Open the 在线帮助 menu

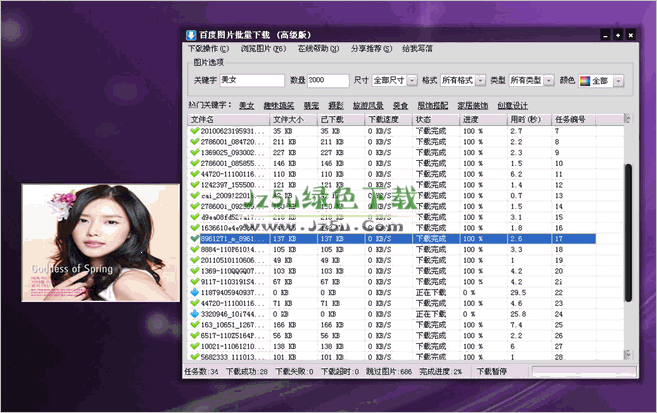click(318, 49)
